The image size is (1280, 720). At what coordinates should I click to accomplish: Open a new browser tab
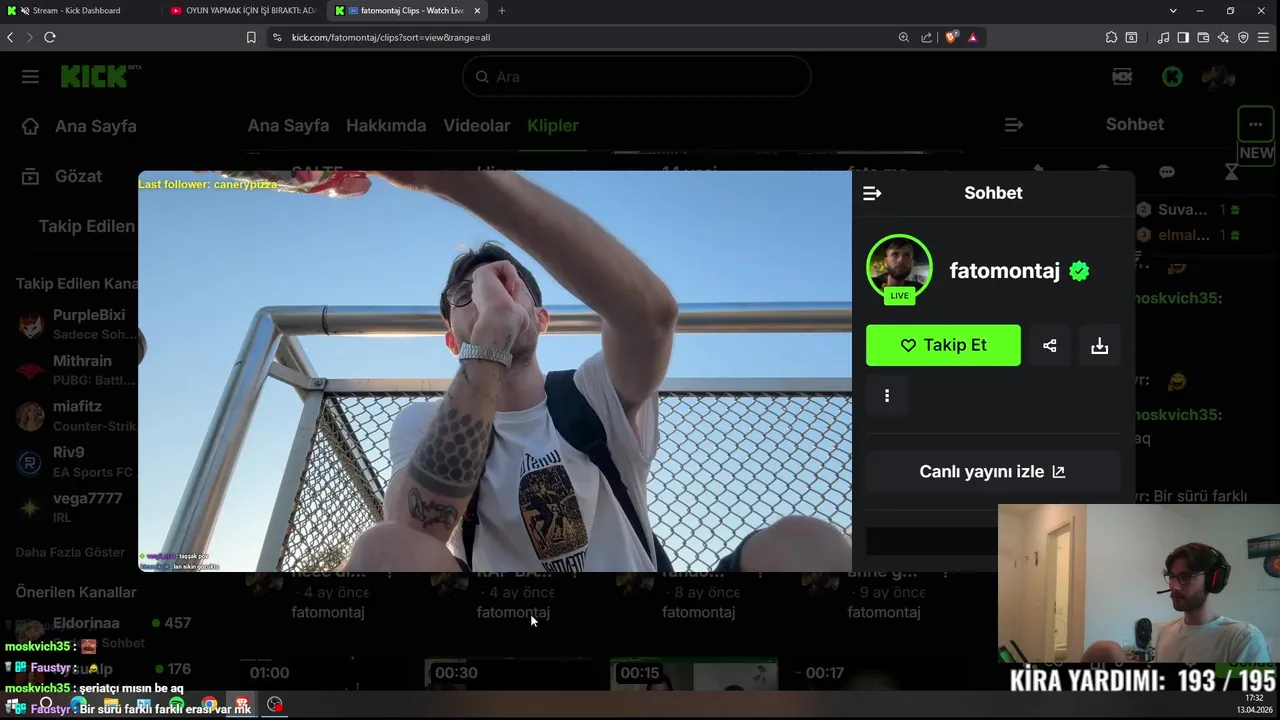[501, 10]
